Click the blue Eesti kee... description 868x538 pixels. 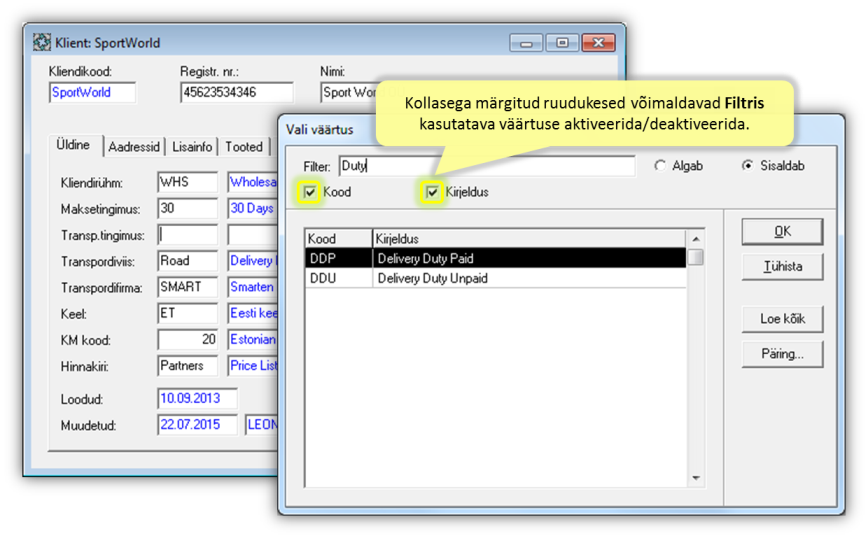coord(252,313)
